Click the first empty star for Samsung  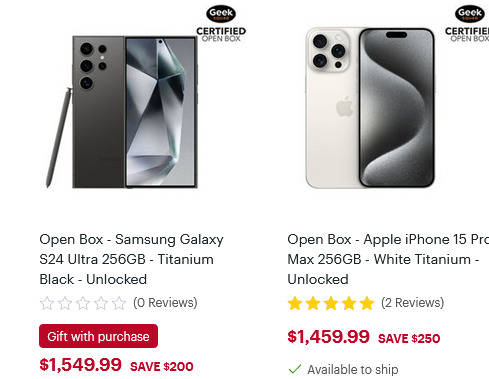(47, 303)
